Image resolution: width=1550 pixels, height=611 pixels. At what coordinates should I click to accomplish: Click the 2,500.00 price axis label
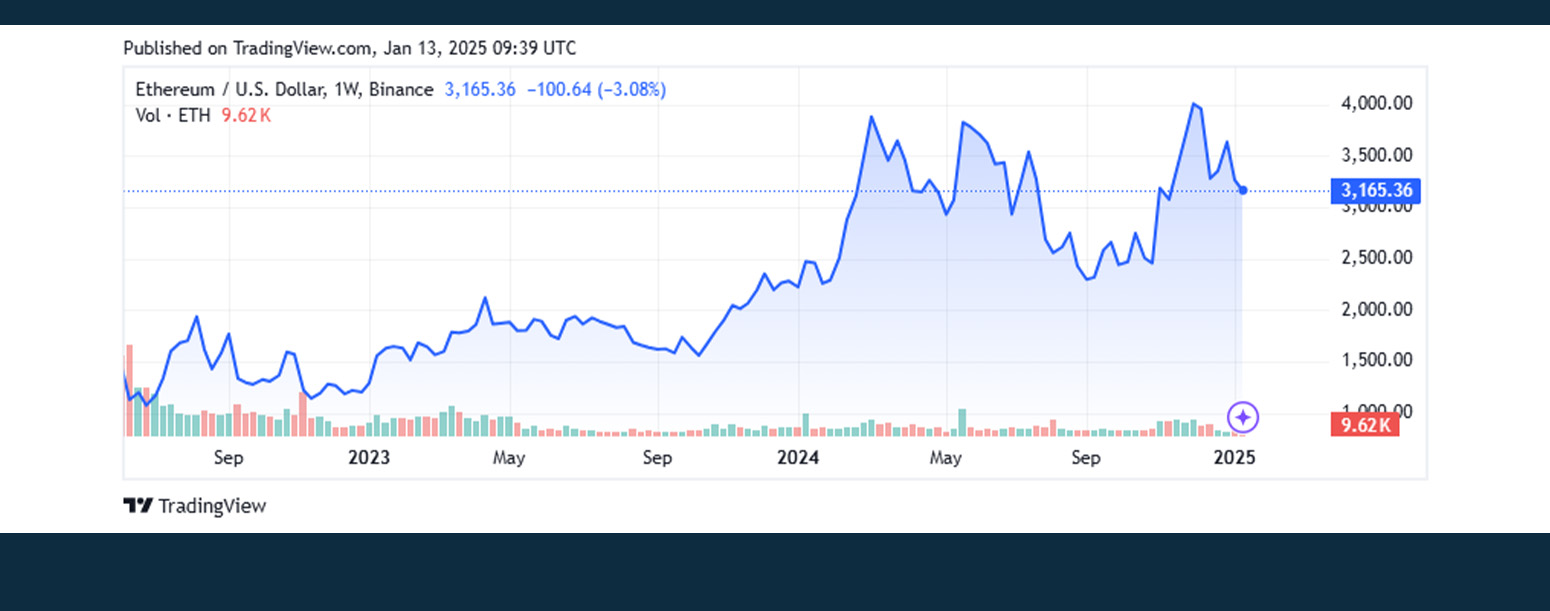[x=1375, y=258]
